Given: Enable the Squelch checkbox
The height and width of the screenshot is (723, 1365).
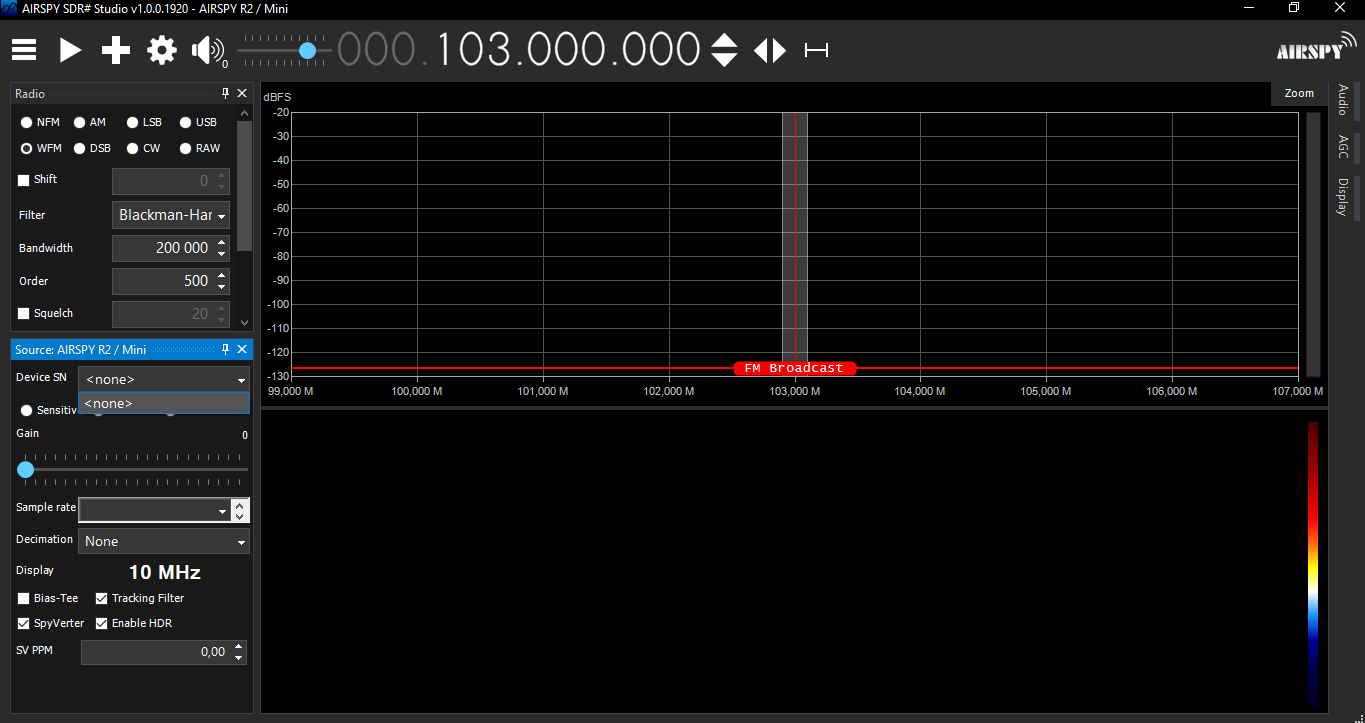Looking at the screenshot, I should (x=24, y=313).
